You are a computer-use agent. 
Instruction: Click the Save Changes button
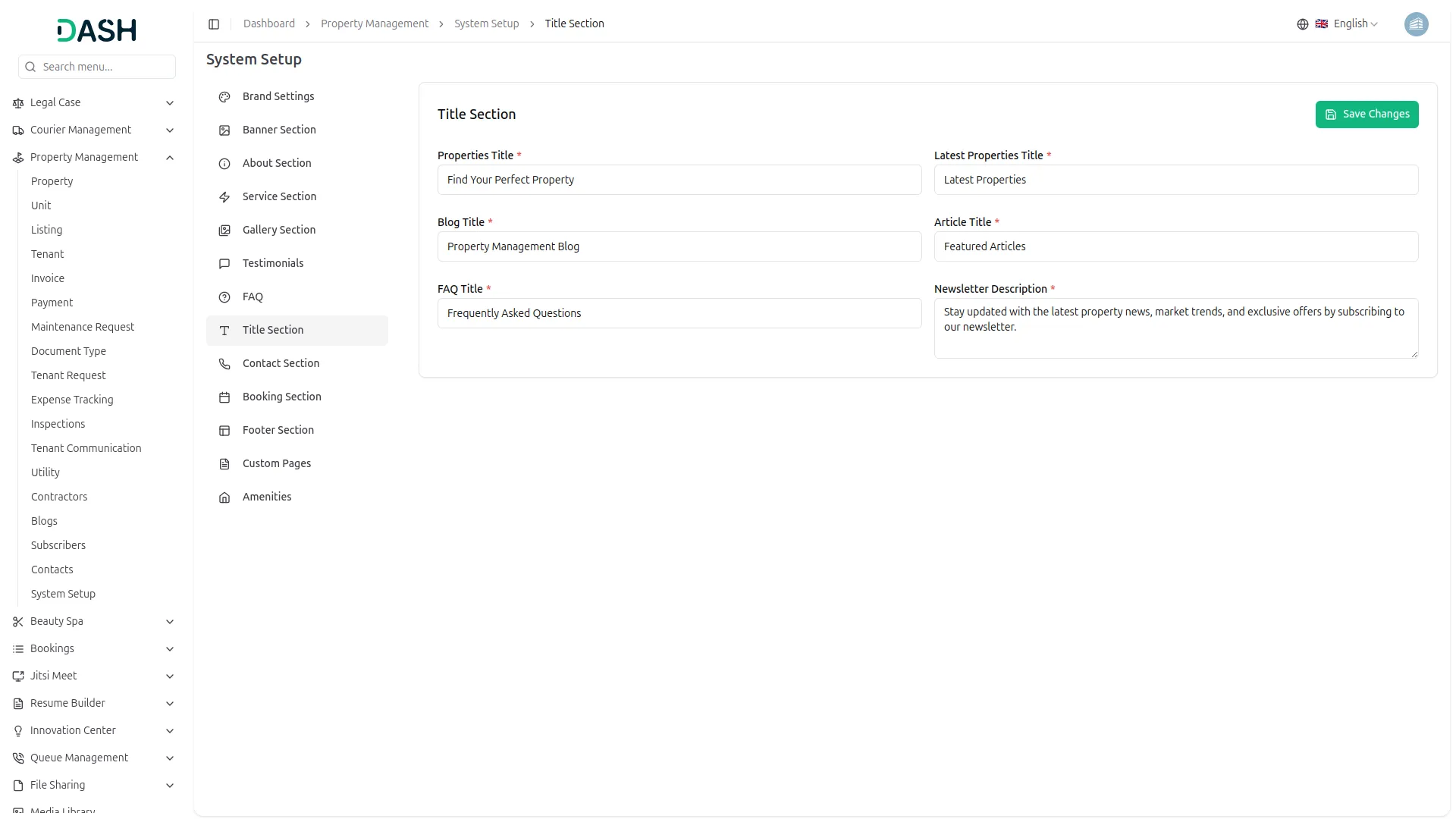click(x=1367, y=115)
